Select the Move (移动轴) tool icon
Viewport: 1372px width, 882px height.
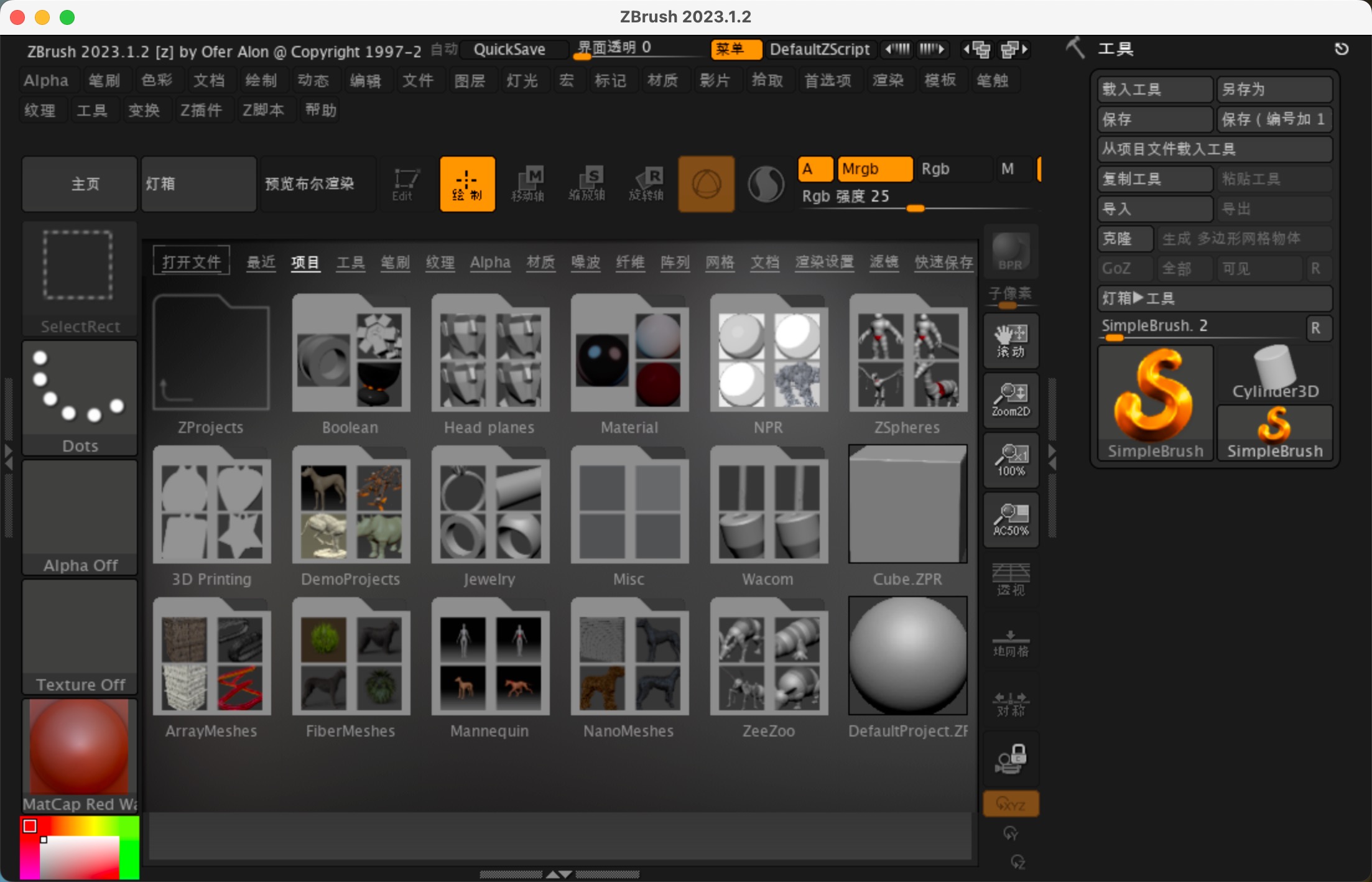(x=527, y=184)
